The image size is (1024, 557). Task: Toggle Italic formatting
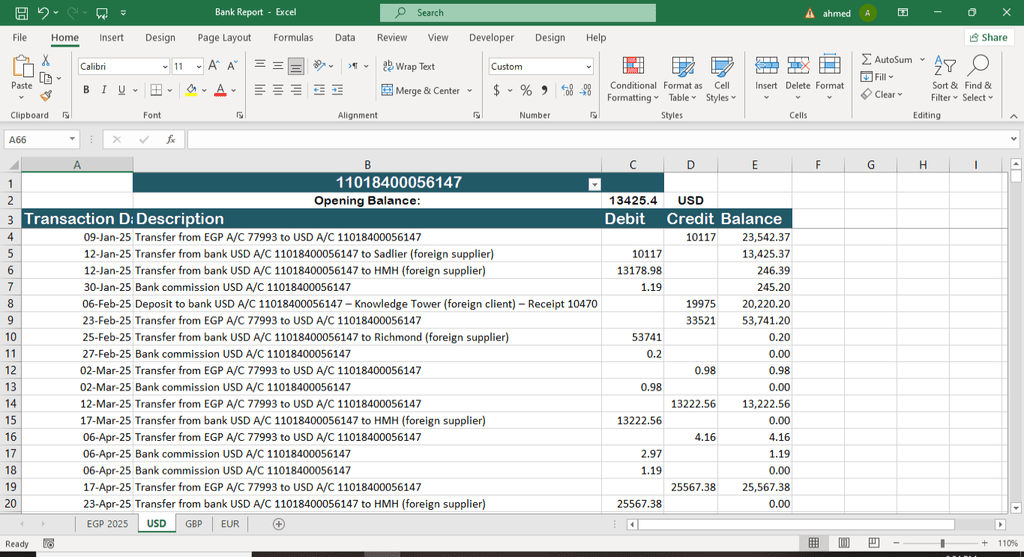point(104,90)
